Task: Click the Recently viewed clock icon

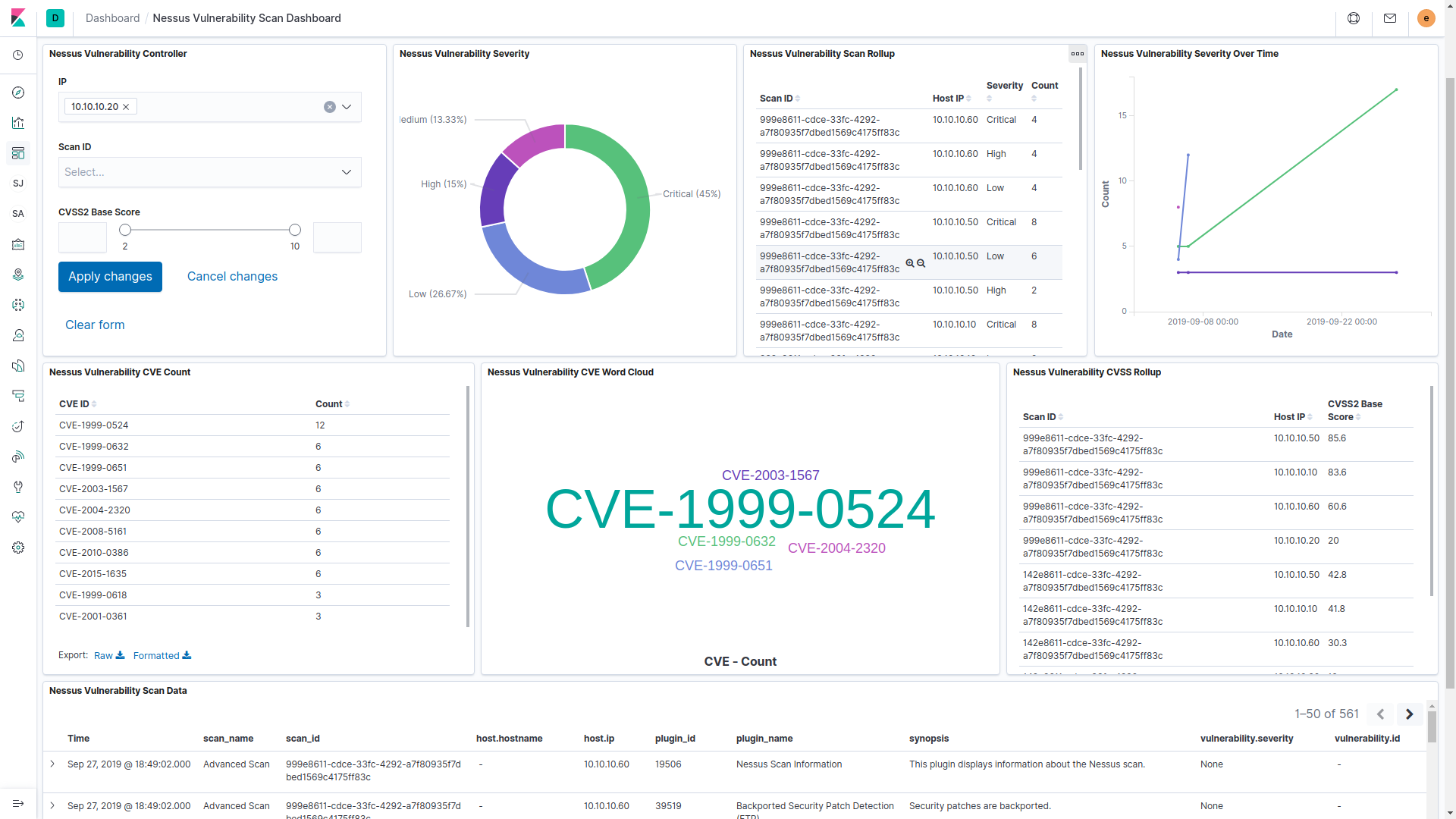Action: click(18, 55)
